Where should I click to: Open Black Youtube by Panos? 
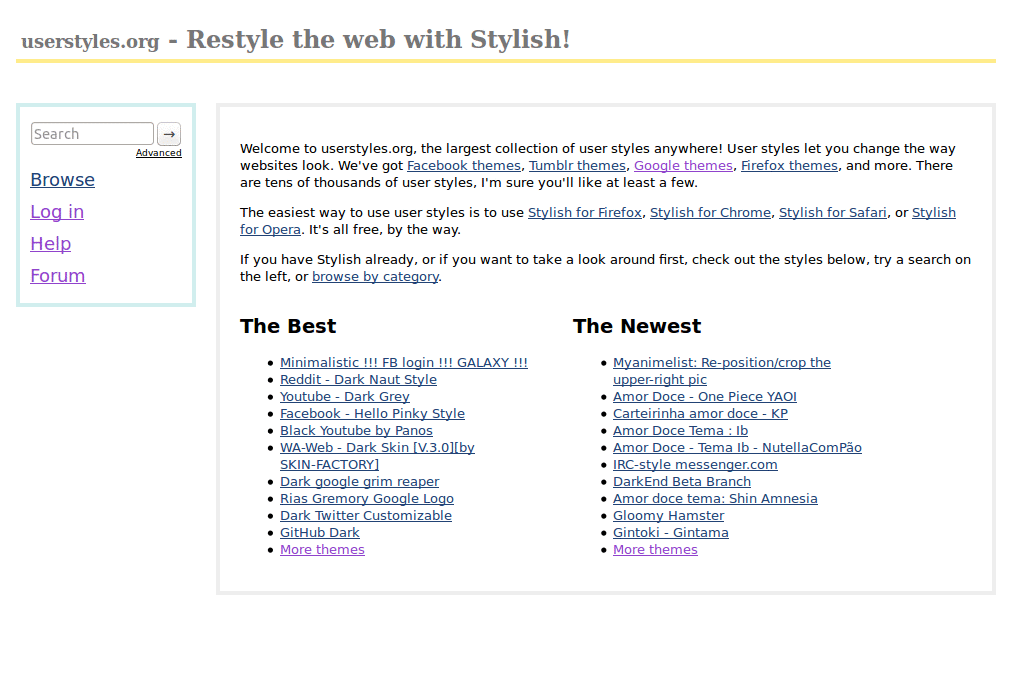(x=356, y=430)
